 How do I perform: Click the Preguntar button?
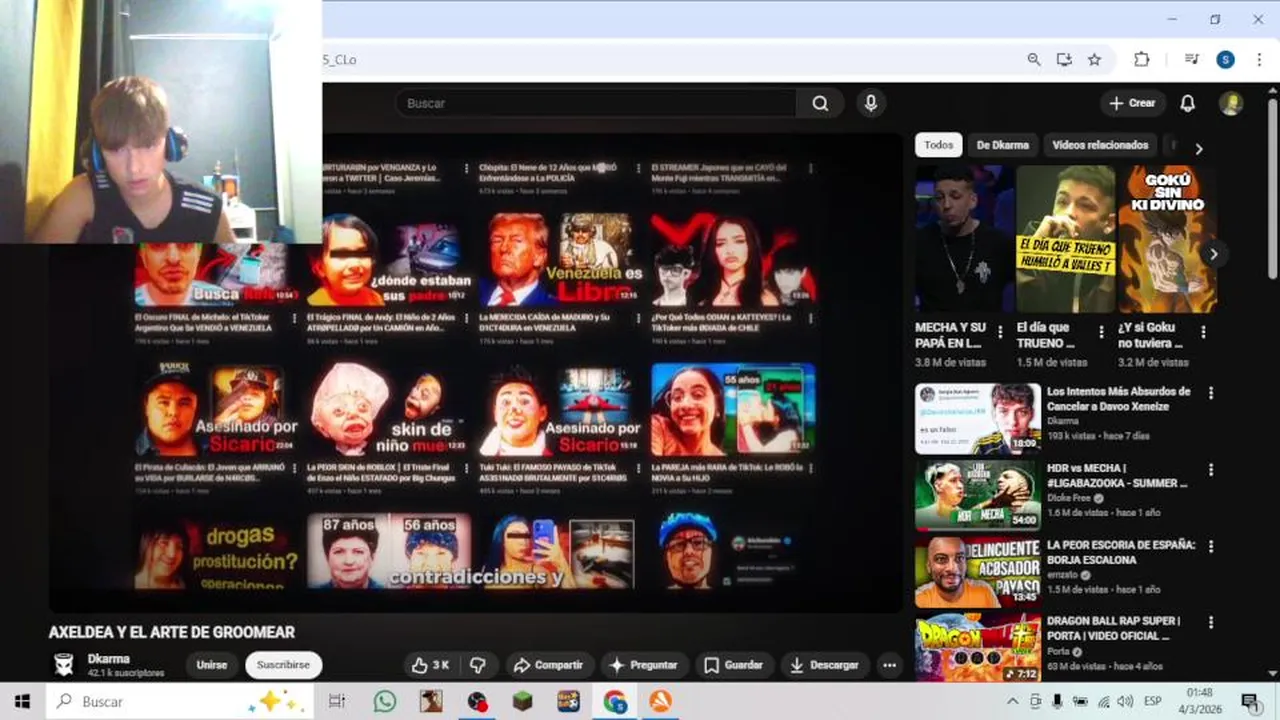[644, 665]
